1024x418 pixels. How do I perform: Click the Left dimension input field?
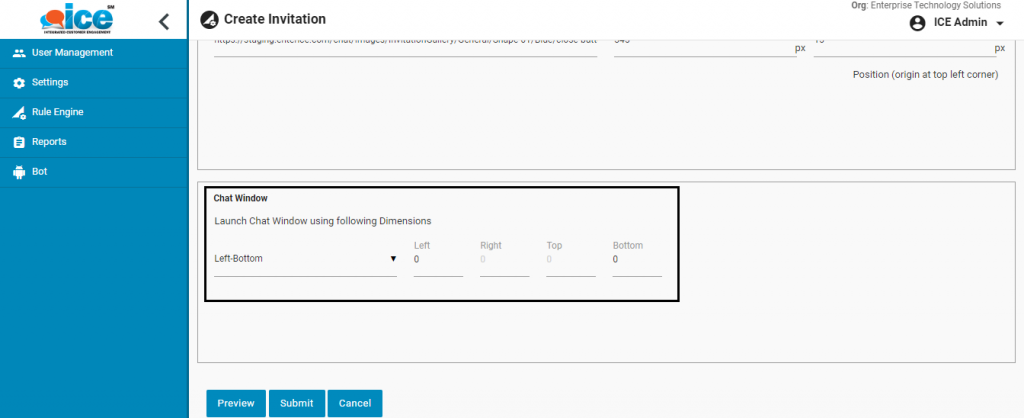(438, 260)
